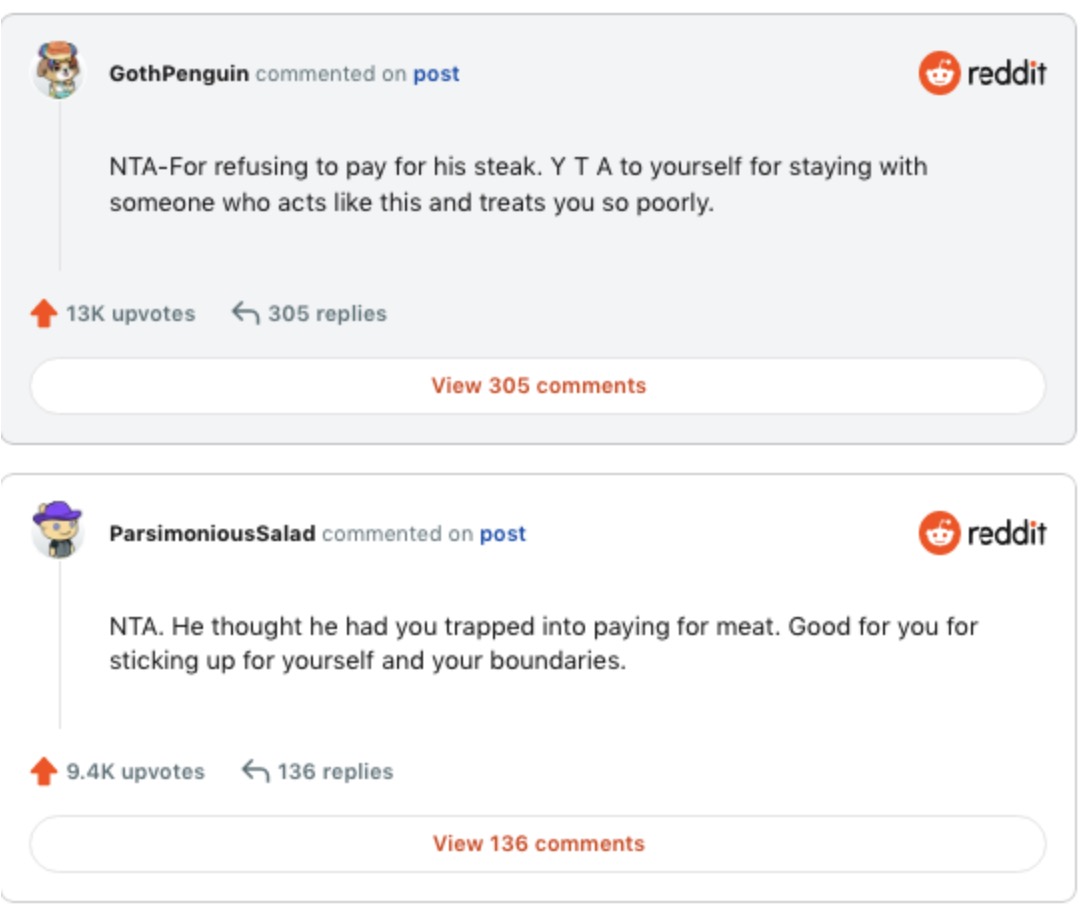The width and height of the screenshot is (1088, 912).
Task: Open the GothPenguin username profile
Action: 179,74
